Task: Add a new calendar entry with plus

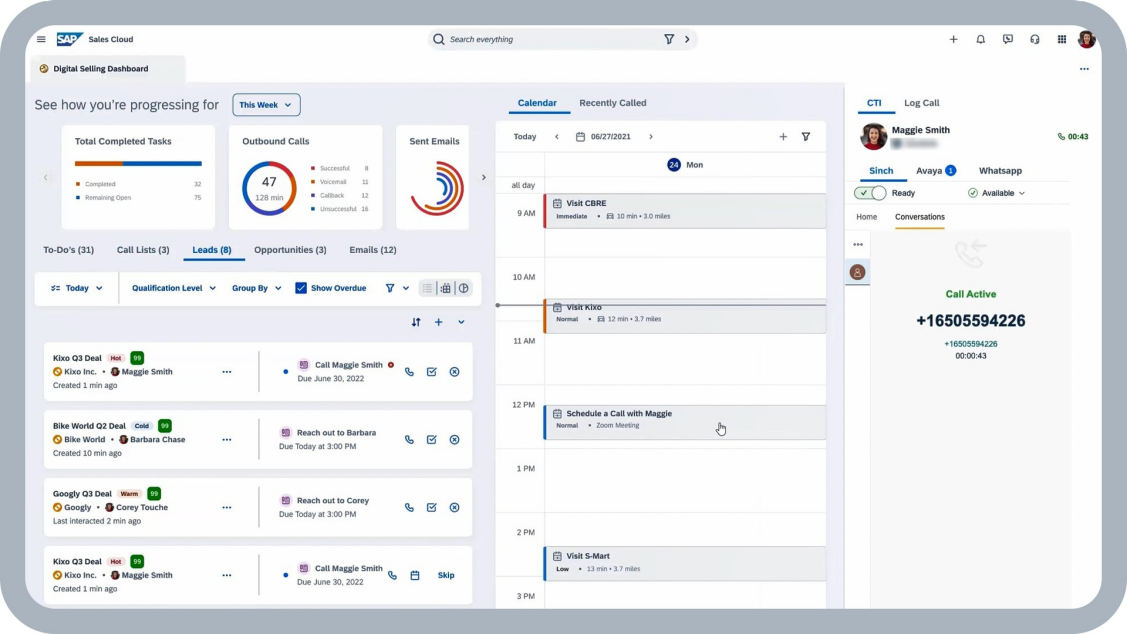Action: point(783,137)
